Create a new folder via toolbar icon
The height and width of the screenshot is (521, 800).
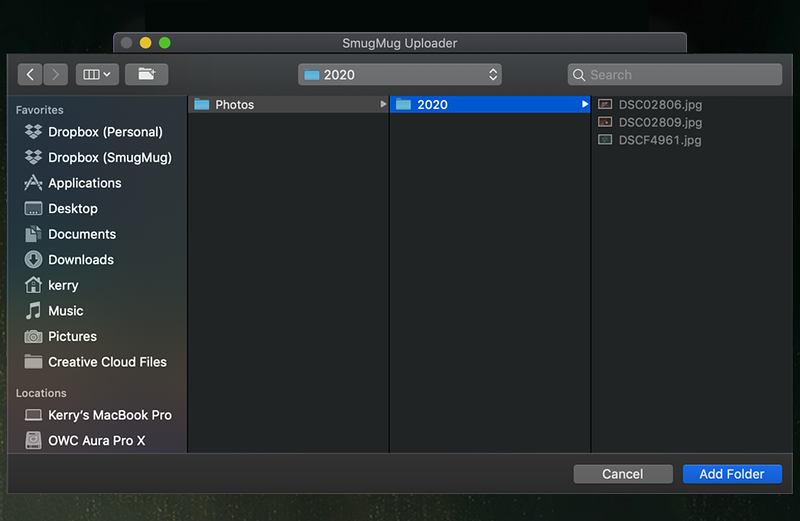coord(146,75)
